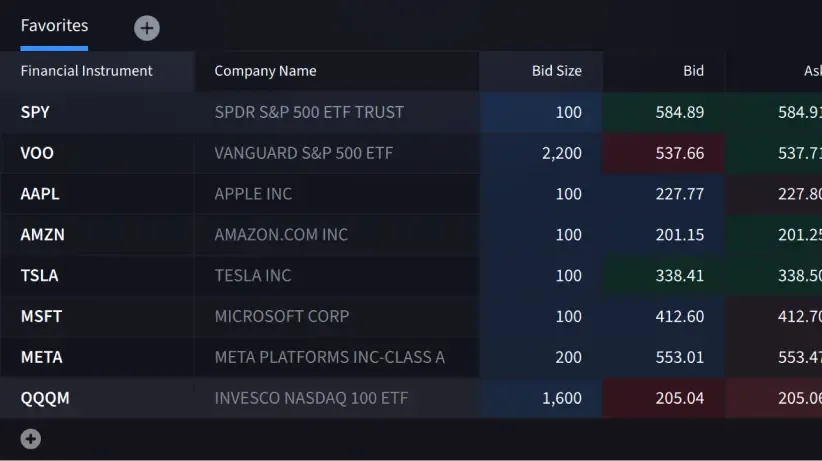Click the add row plus icon below QQQM
Screen dimensions: 822x461
tap(31, 438)
